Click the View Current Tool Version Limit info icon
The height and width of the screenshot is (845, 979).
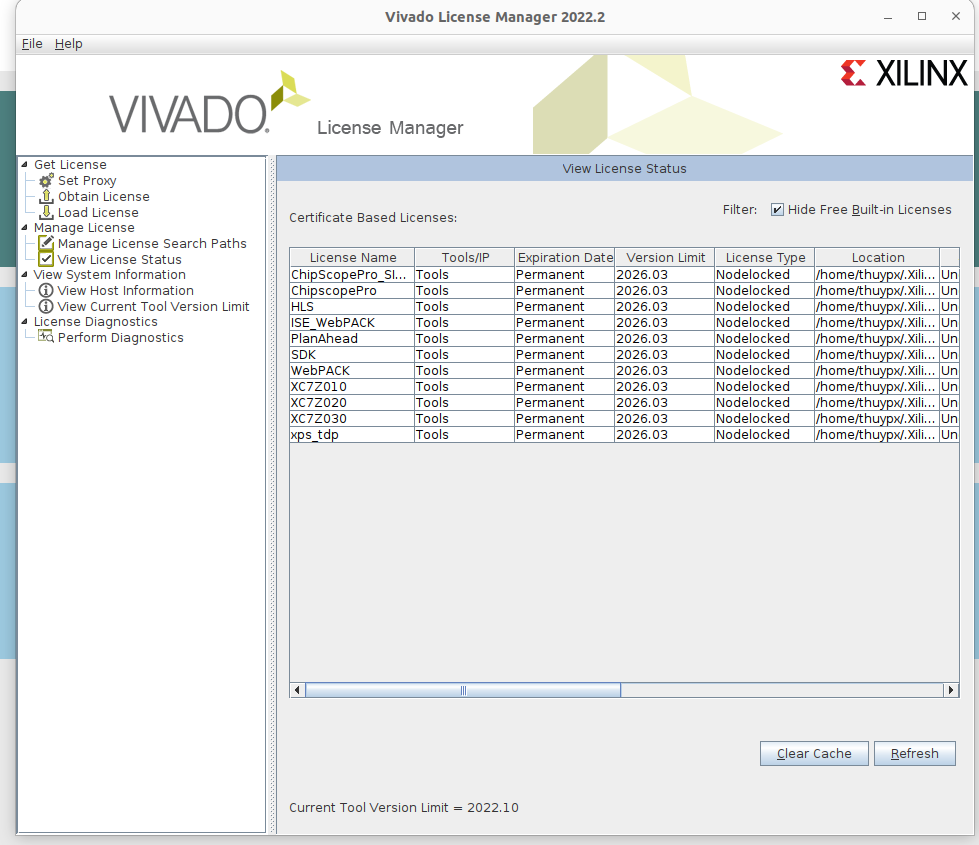[x=46, y=307]
